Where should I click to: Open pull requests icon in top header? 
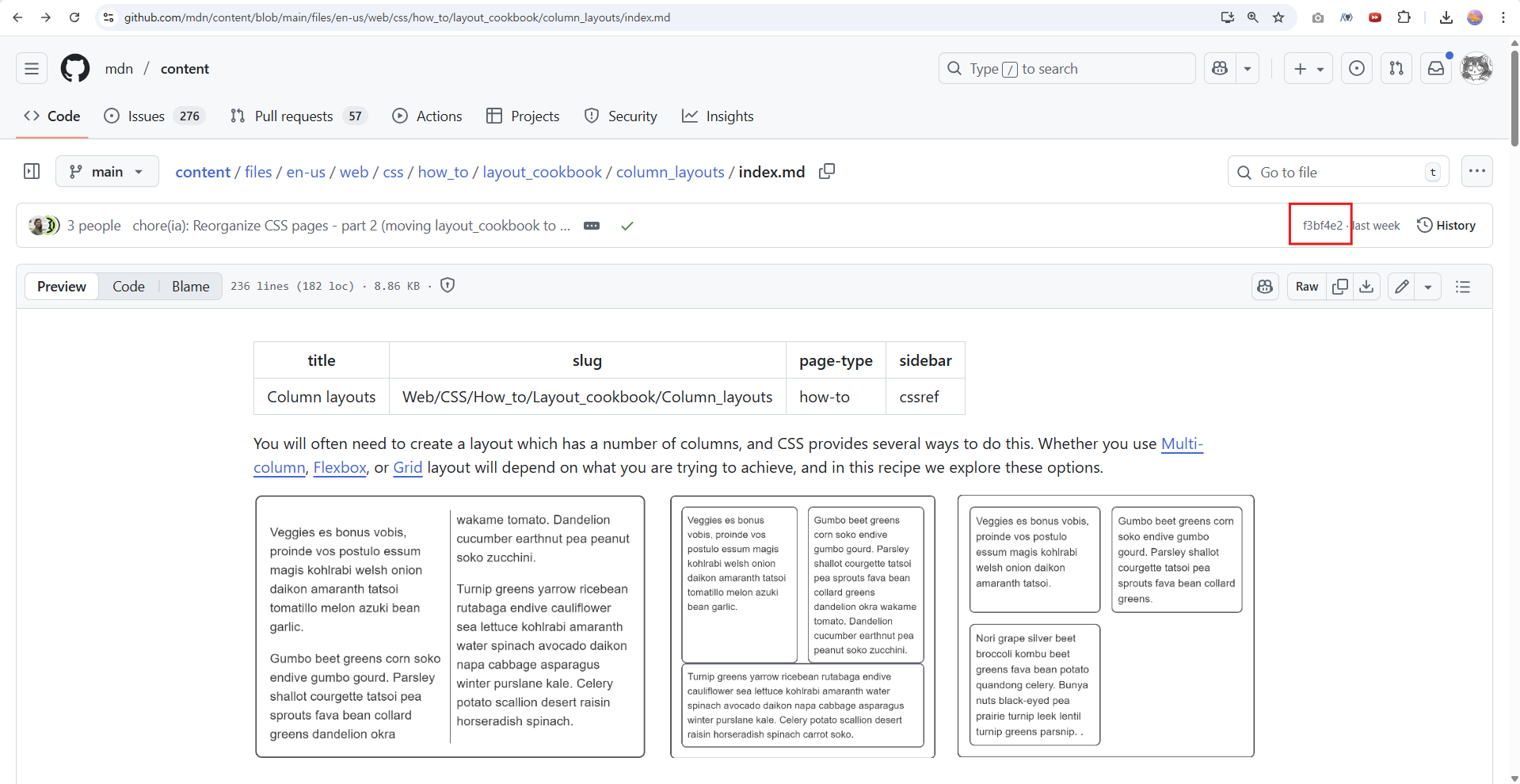coord(1396,69)
